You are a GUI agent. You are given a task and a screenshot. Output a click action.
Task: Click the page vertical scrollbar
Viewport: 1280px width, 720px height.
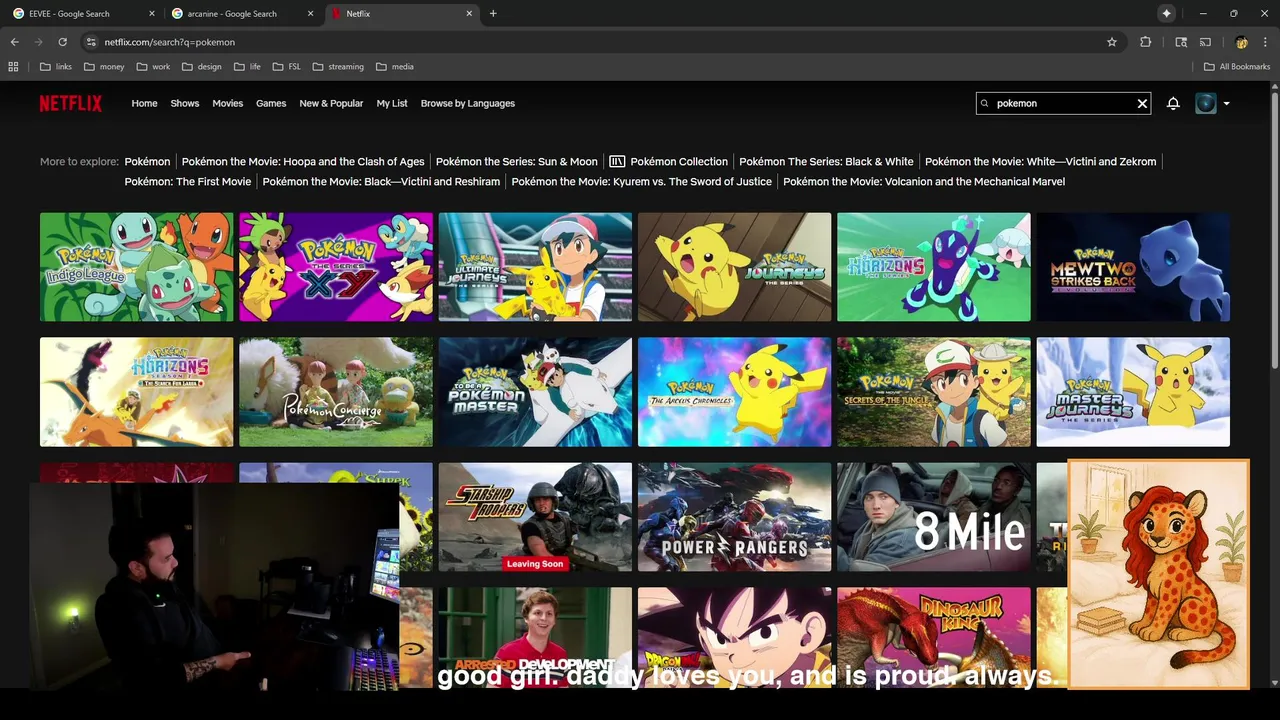[1274, 230]
